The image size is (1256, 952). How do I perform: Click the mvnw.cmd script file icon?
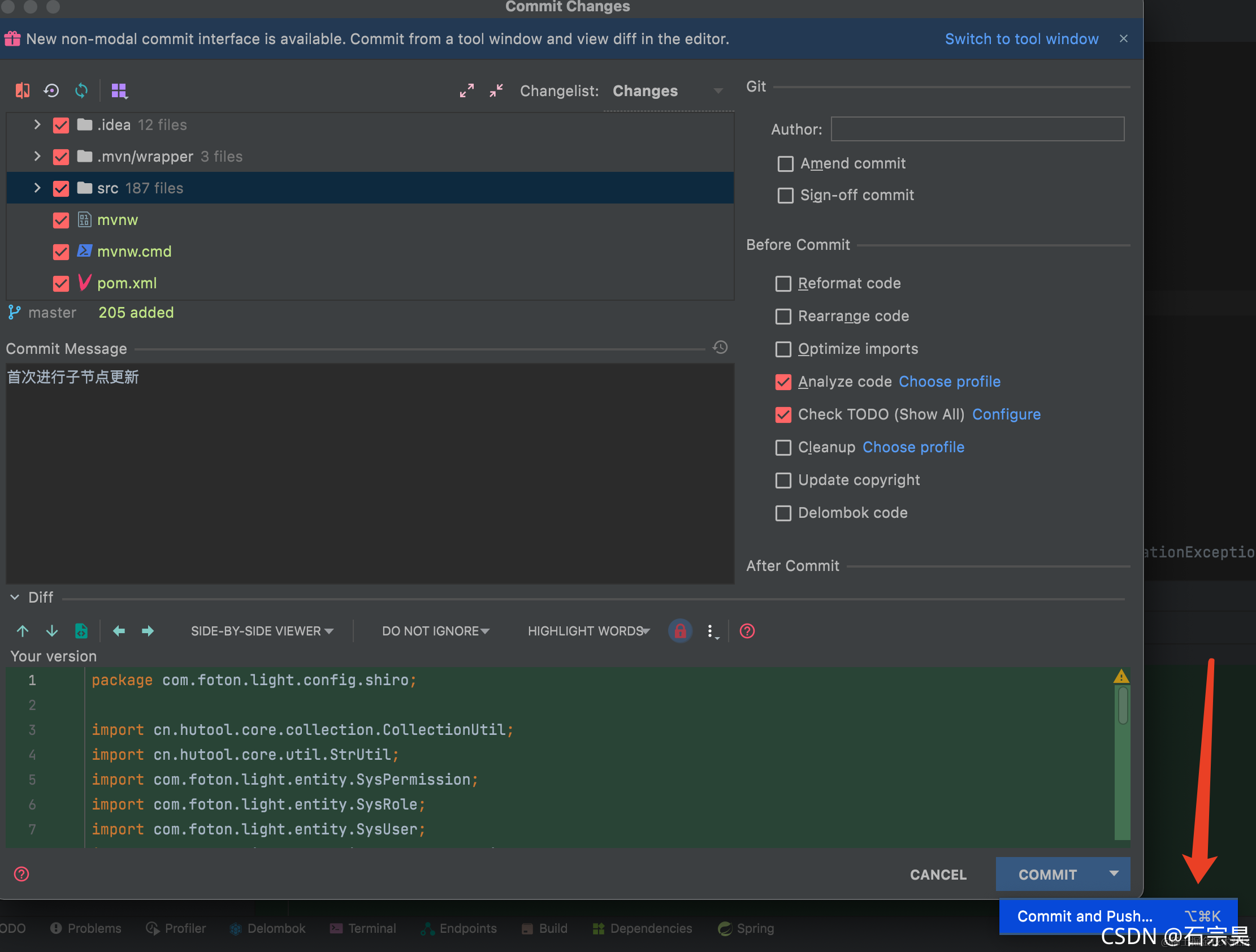pyautogui.click(x=85, y=250)
